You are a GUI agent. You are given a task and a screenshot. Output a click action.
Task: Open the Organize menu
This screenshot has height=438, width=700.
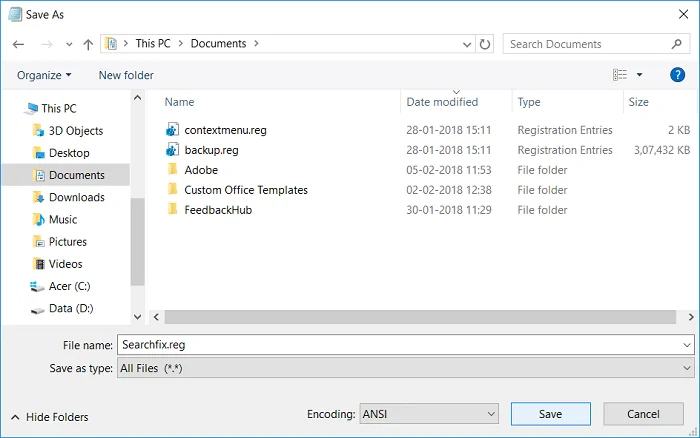click(x=44, y=75)
